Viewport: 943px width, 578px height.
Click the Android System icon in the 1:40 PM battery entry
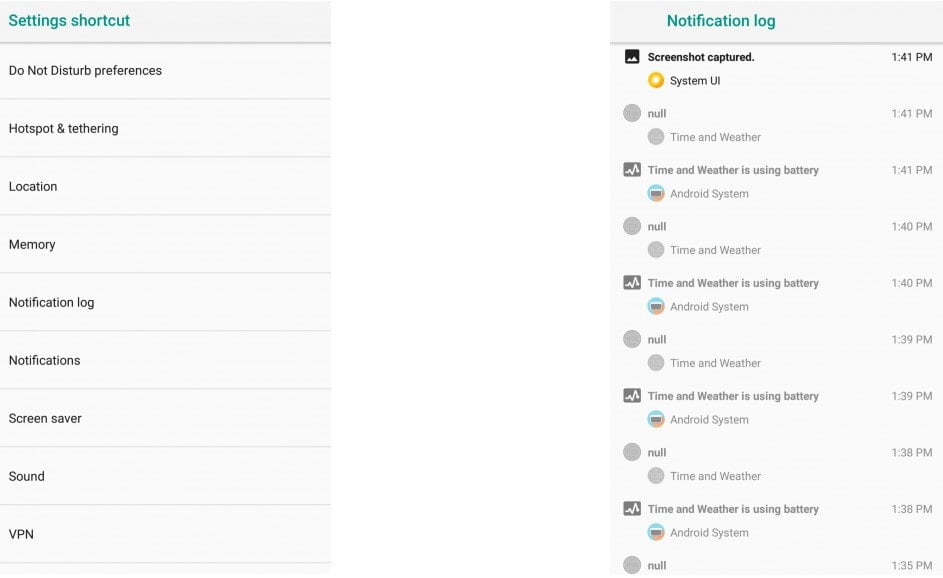click(658, 306)
